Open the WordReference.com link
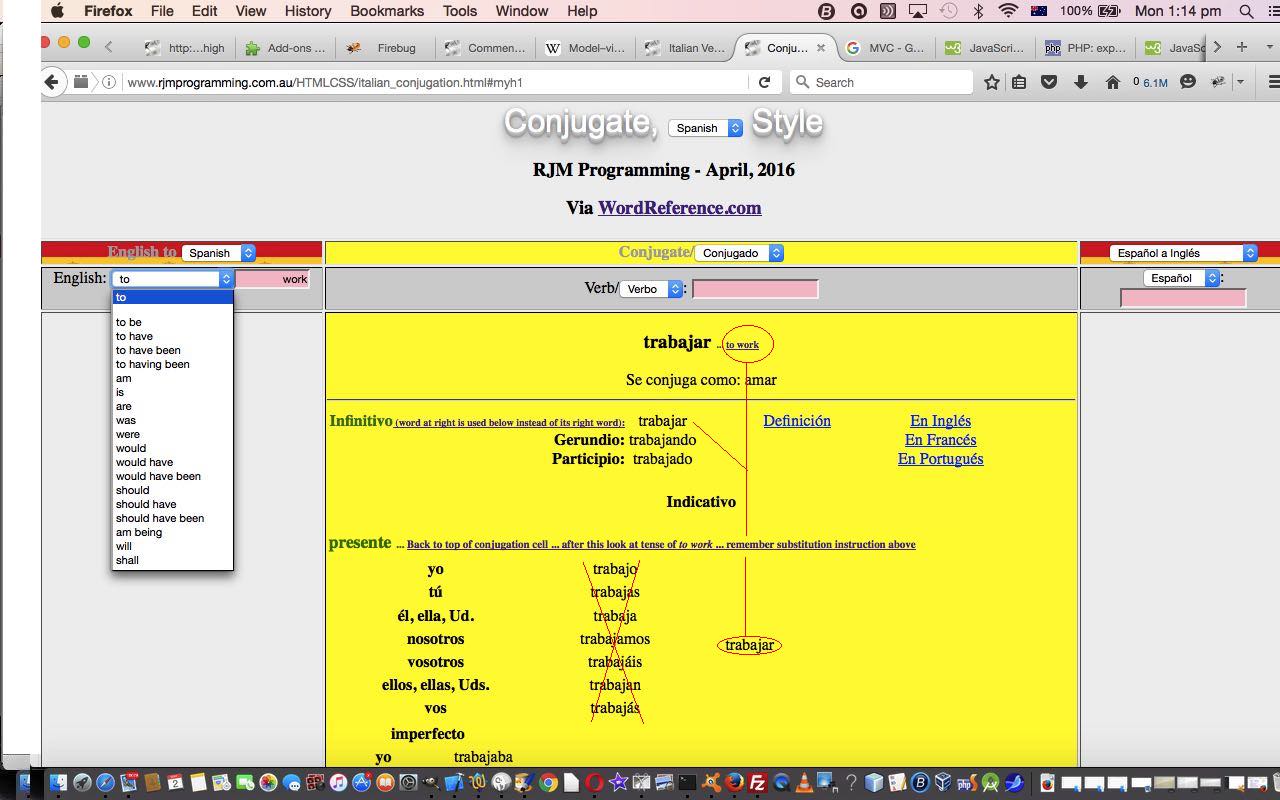Image resolution: width=1280 pixels, height=800 pixels. click(x=679, y=208)
